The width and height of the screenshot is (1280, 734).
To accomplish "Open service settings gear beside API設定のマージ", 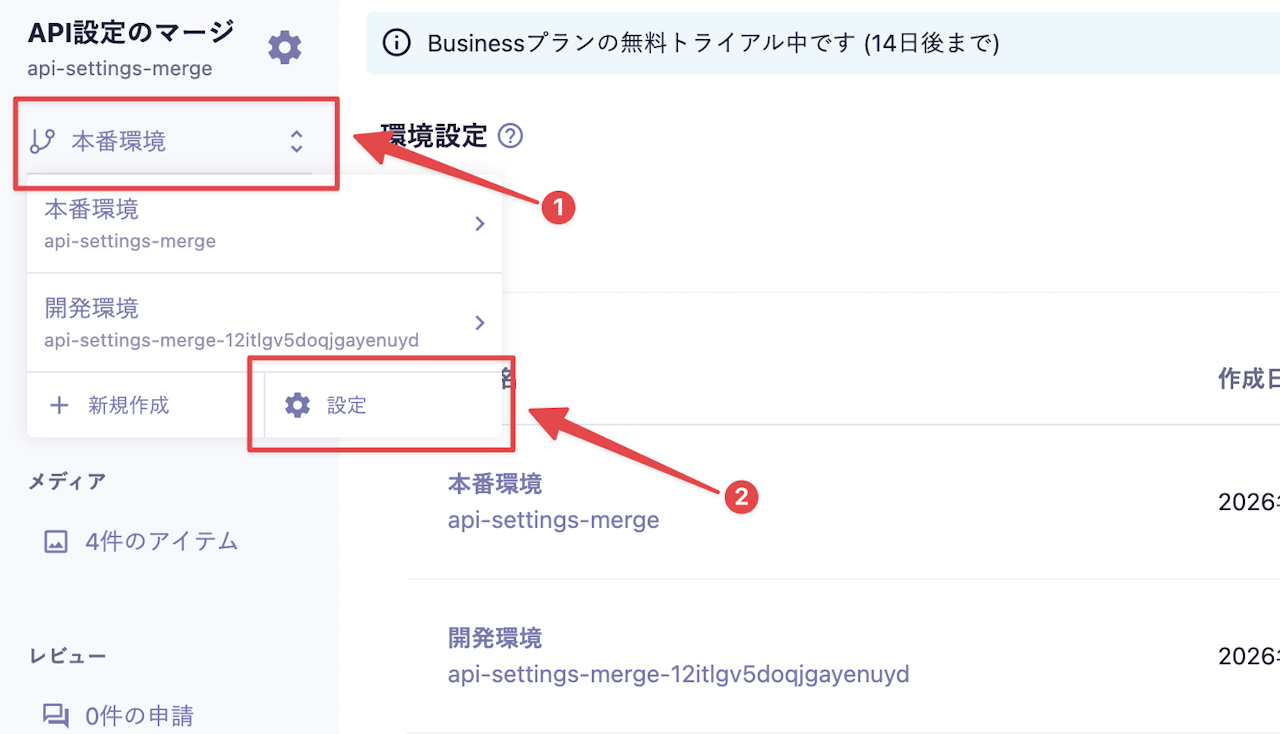I will (285, 47).
